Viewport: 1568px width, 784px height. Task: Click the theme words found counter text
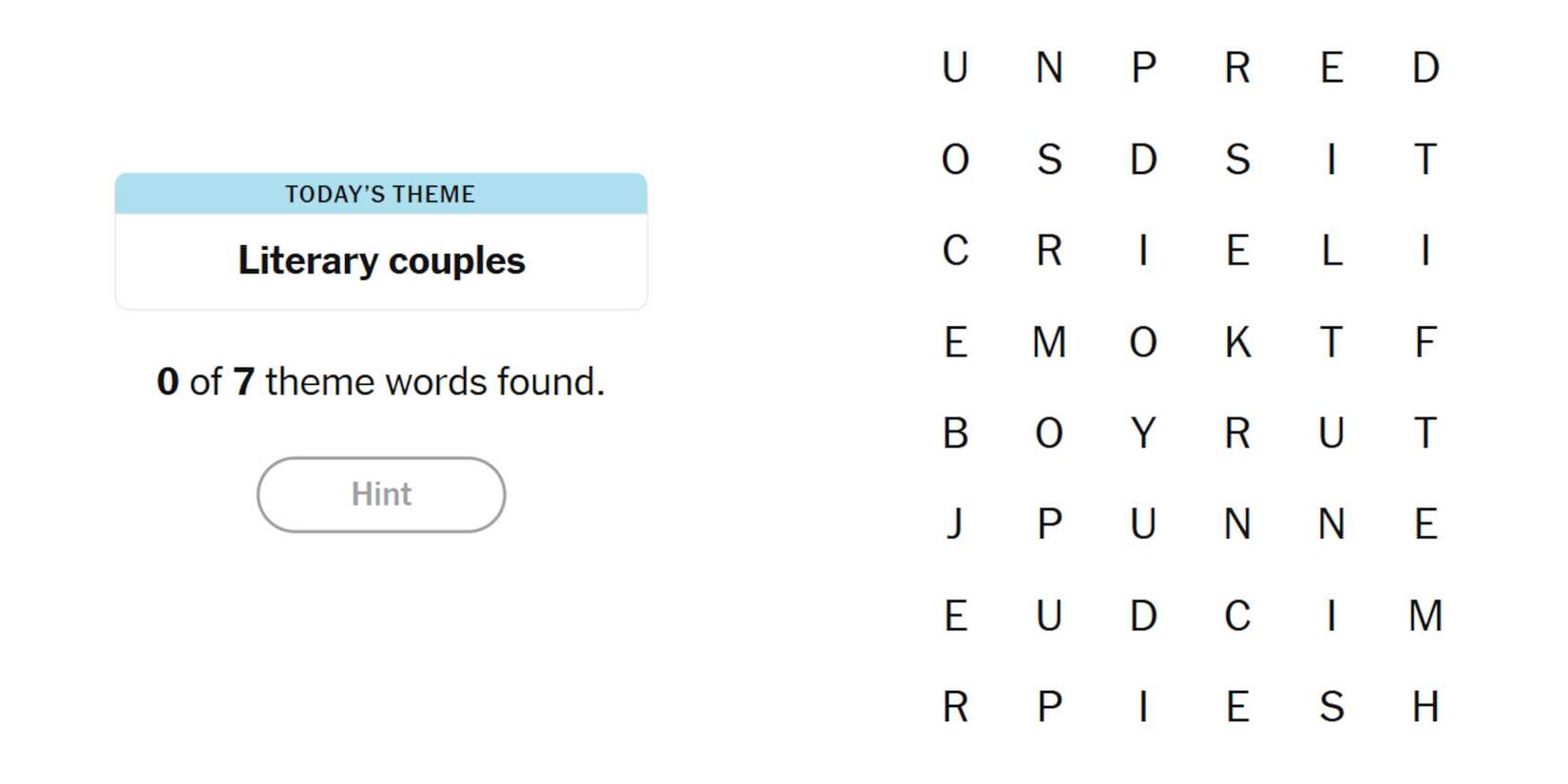[380, 382]
